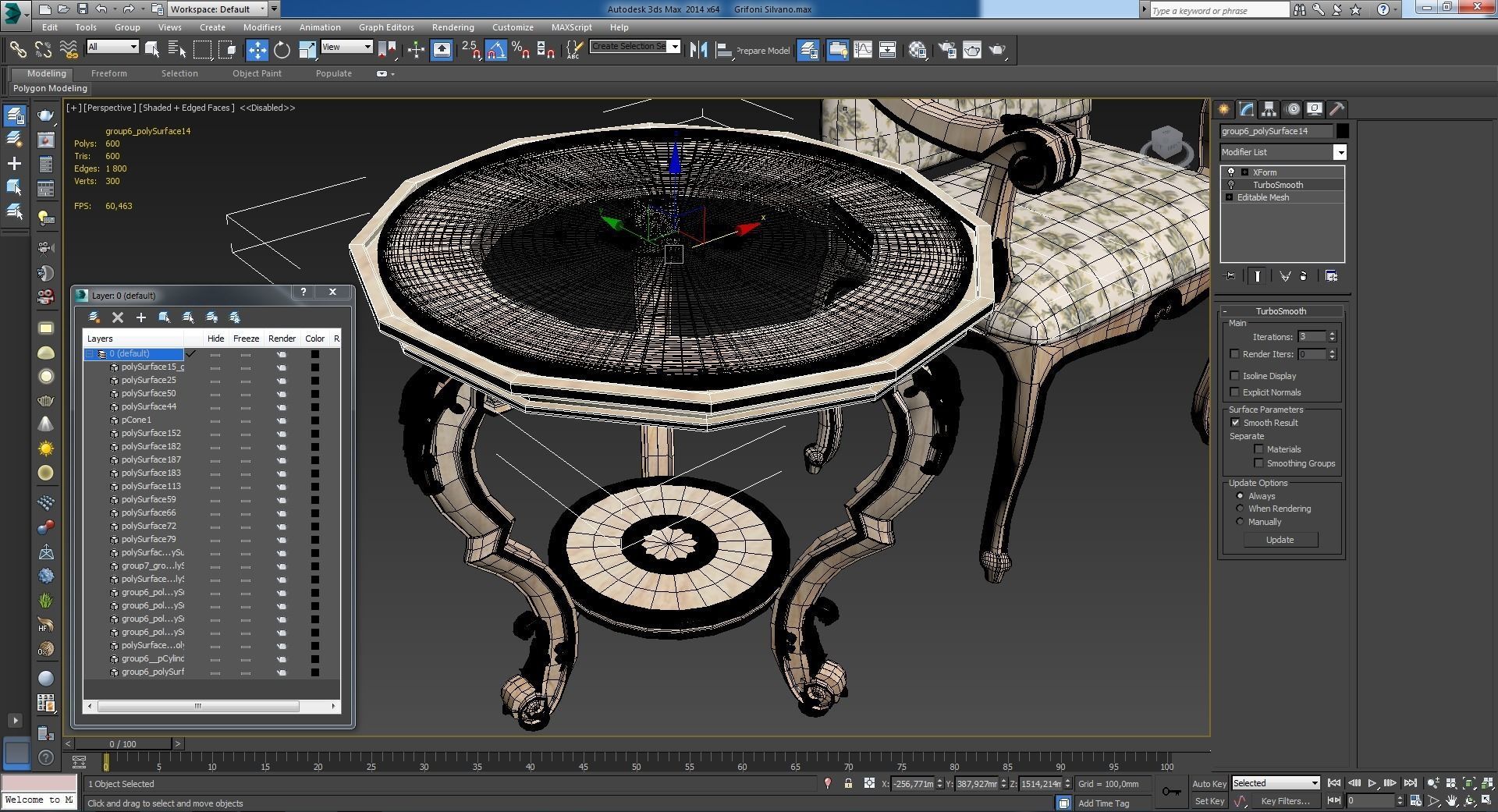Image resolution: width=1498 pixels, height=812 pixels.
Task: Select the Manually update option
Action: (x=1240, y=522)
